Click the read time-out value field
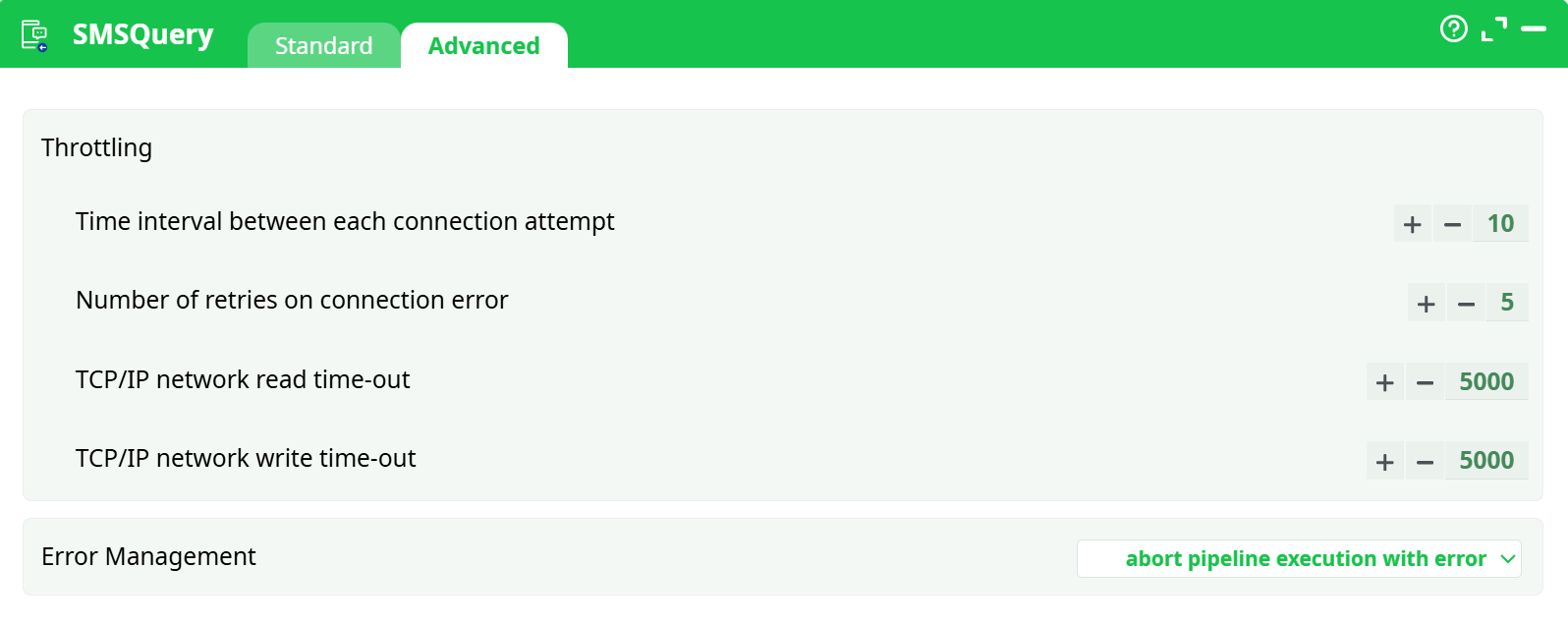This screenshot has width=1568, height=625. tap(1486, 382)
